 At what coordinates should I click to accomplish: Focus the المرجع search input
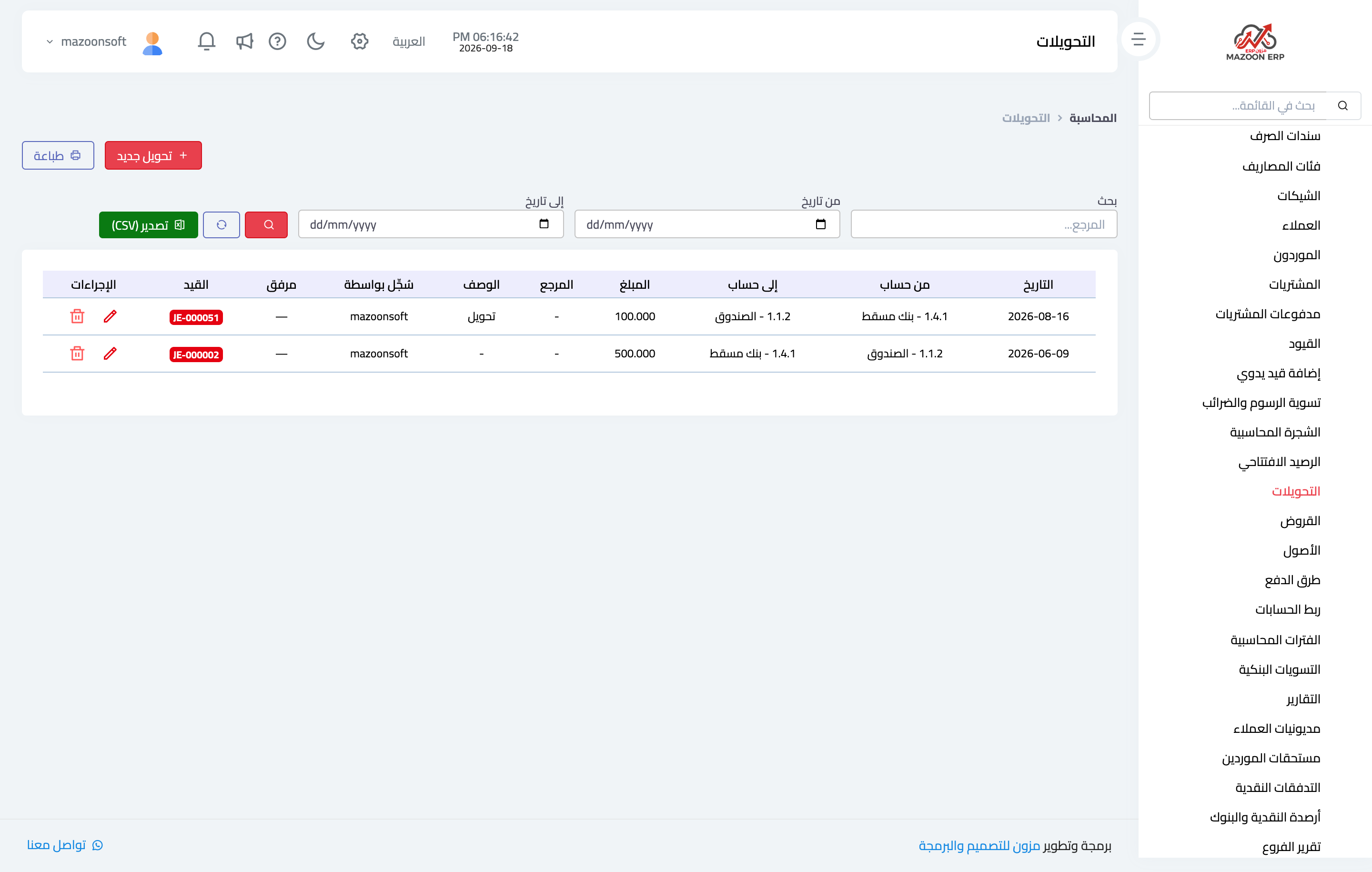(x=983, y=224)
